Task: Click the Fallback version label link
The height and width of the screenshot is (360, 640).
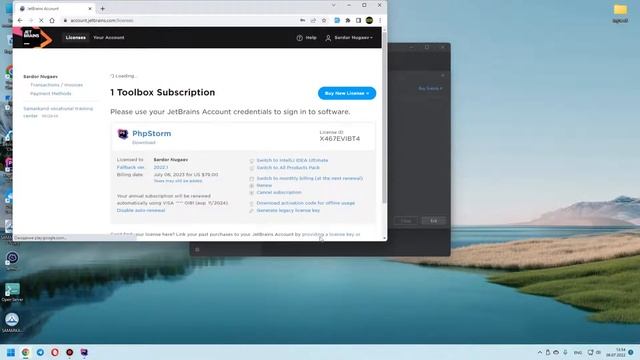Action: [x=131, y=167]
